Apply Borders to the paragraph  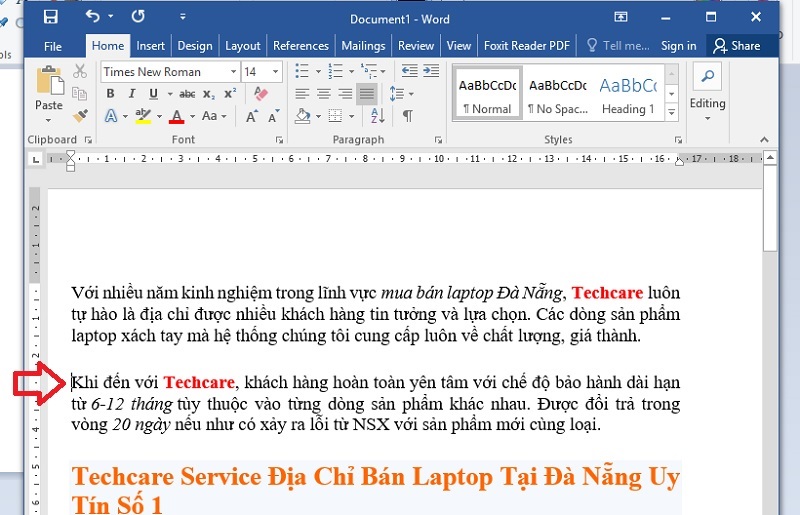[335, 116]
